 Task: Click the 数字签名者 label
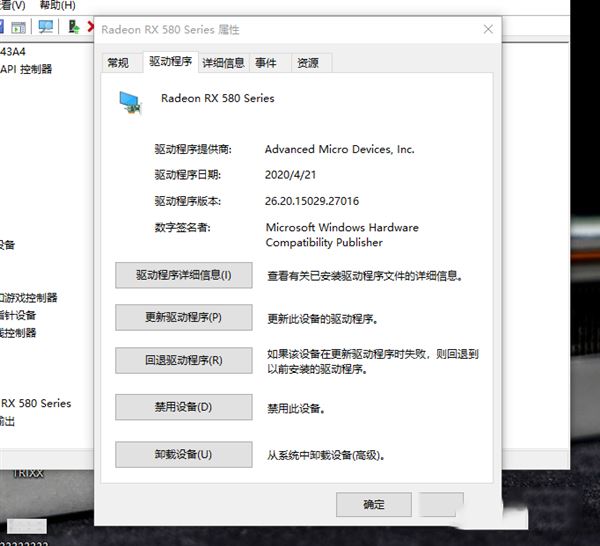coord(183,228)
